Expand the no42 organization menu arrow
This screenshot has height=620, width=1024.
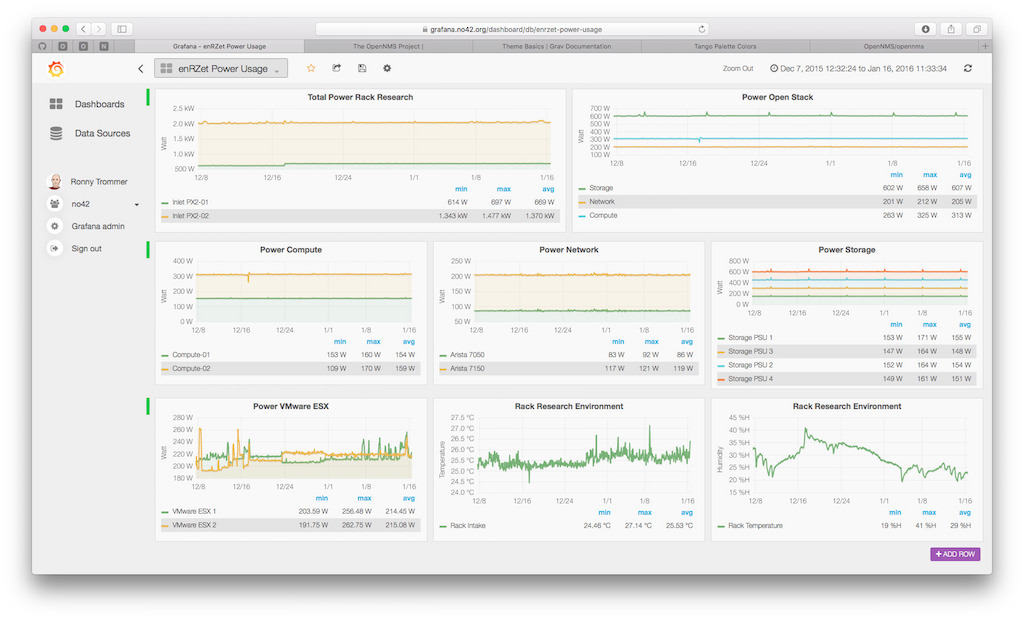[136, 204]
